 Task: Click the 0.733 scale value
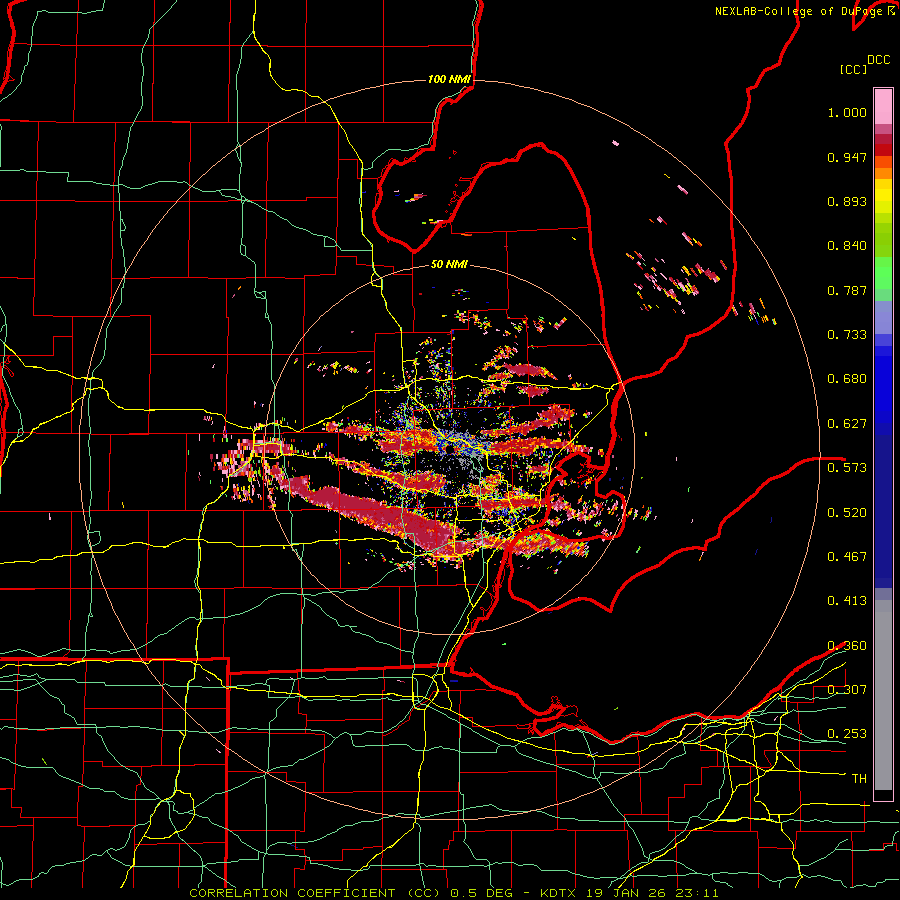tap(847, 335)
